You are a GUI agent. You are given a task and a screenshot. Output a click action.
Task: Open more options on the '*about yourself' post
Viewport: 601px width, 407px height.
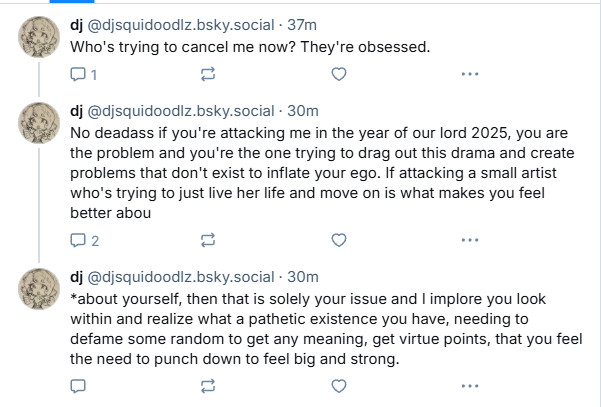[470, 386]
